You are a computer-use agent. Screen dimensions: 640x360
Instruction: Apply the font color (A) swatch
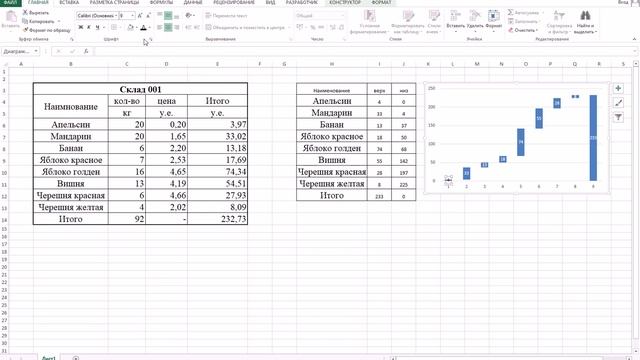click(143, 27)
